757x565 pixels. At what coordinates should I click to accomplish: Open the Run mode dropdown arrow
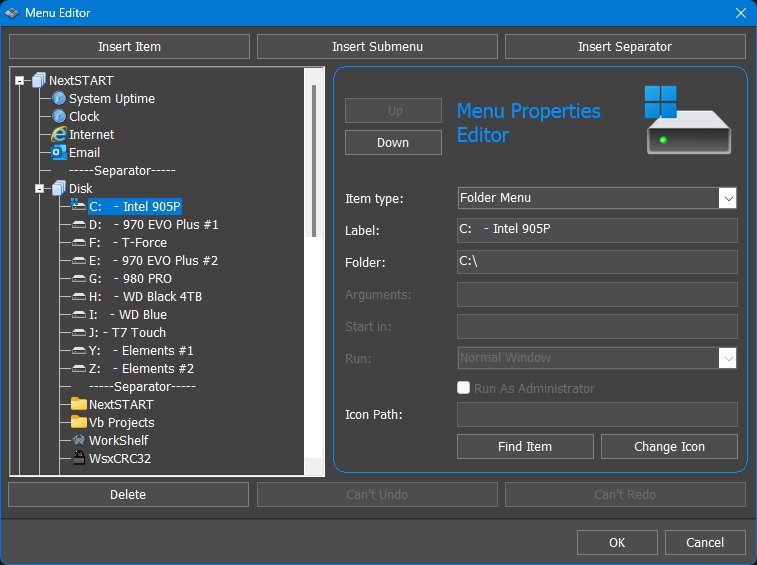tap(727, 358)
